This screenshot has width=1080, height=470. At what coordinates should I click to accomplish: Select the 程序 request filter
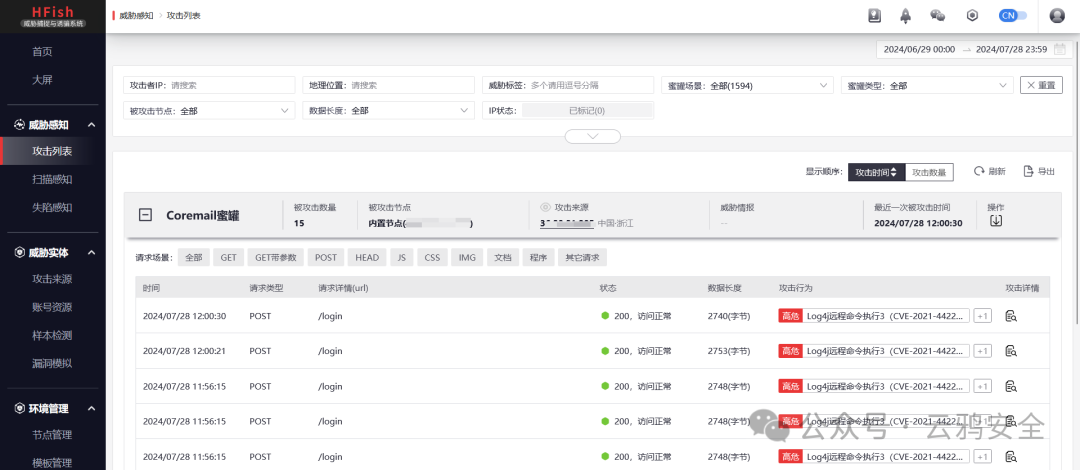click(x=539, y=258)
